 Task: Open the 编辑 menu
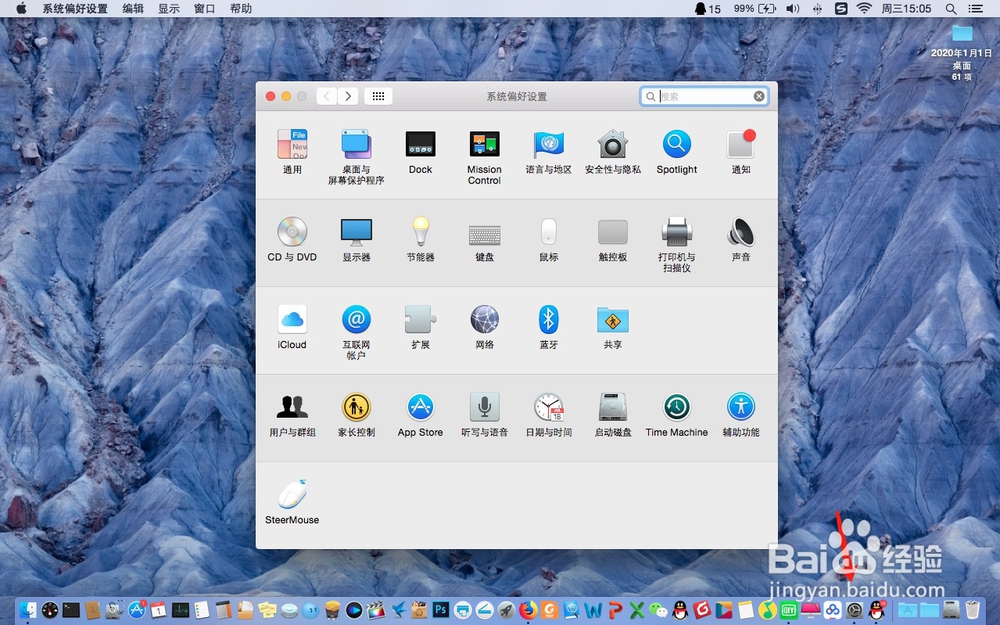click(133, 8)
